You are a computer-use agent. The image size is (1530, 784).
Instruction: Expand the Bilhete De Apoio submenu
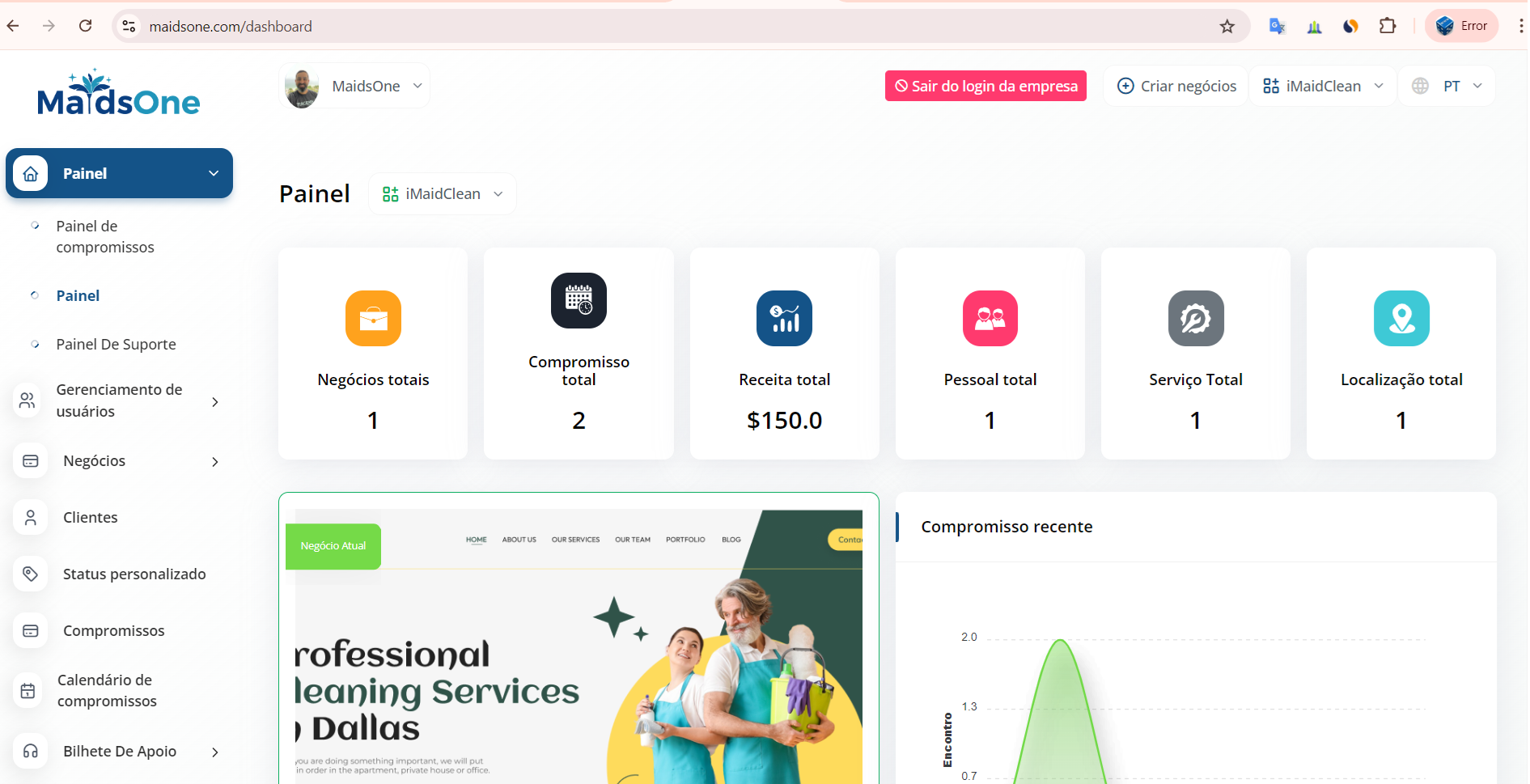(x=119, y=752)
